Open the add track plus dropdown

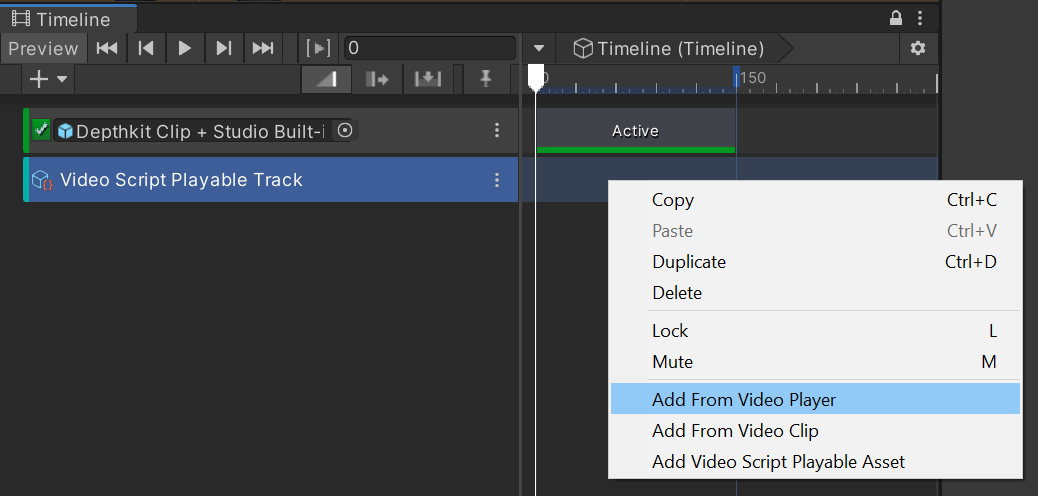[x=48, y=79]
